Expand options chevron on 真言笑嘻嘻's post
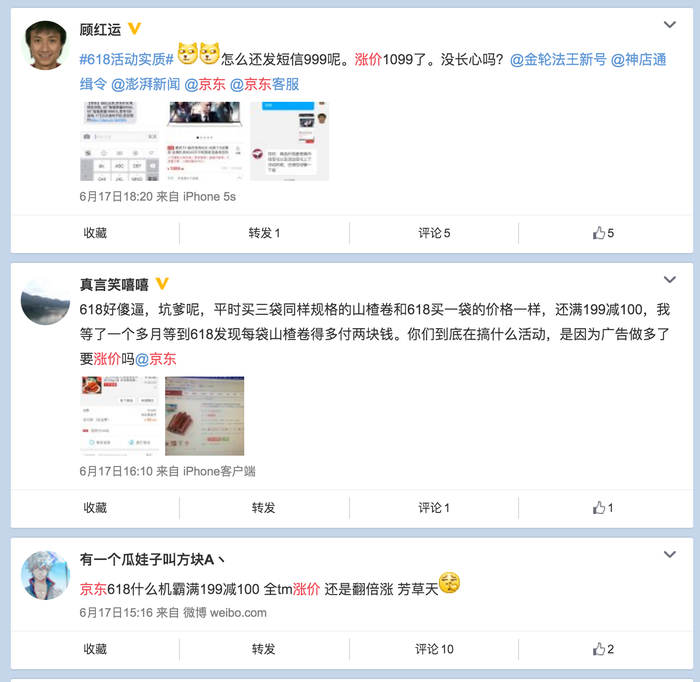The height and width of the screenshot is (682, 700). tap(670, 279)
